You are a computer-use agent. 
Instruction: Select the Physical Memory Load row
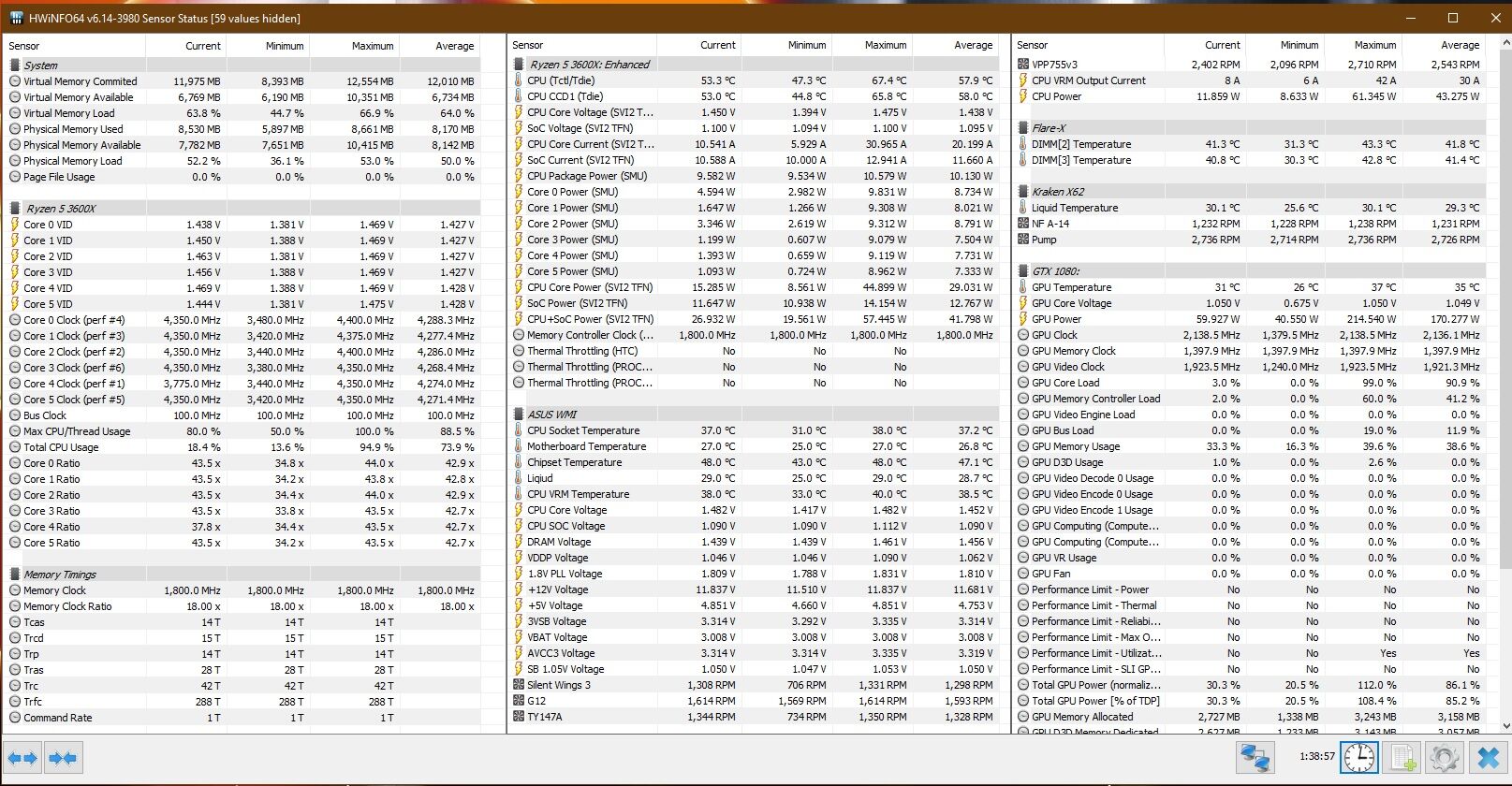[242, 161]
